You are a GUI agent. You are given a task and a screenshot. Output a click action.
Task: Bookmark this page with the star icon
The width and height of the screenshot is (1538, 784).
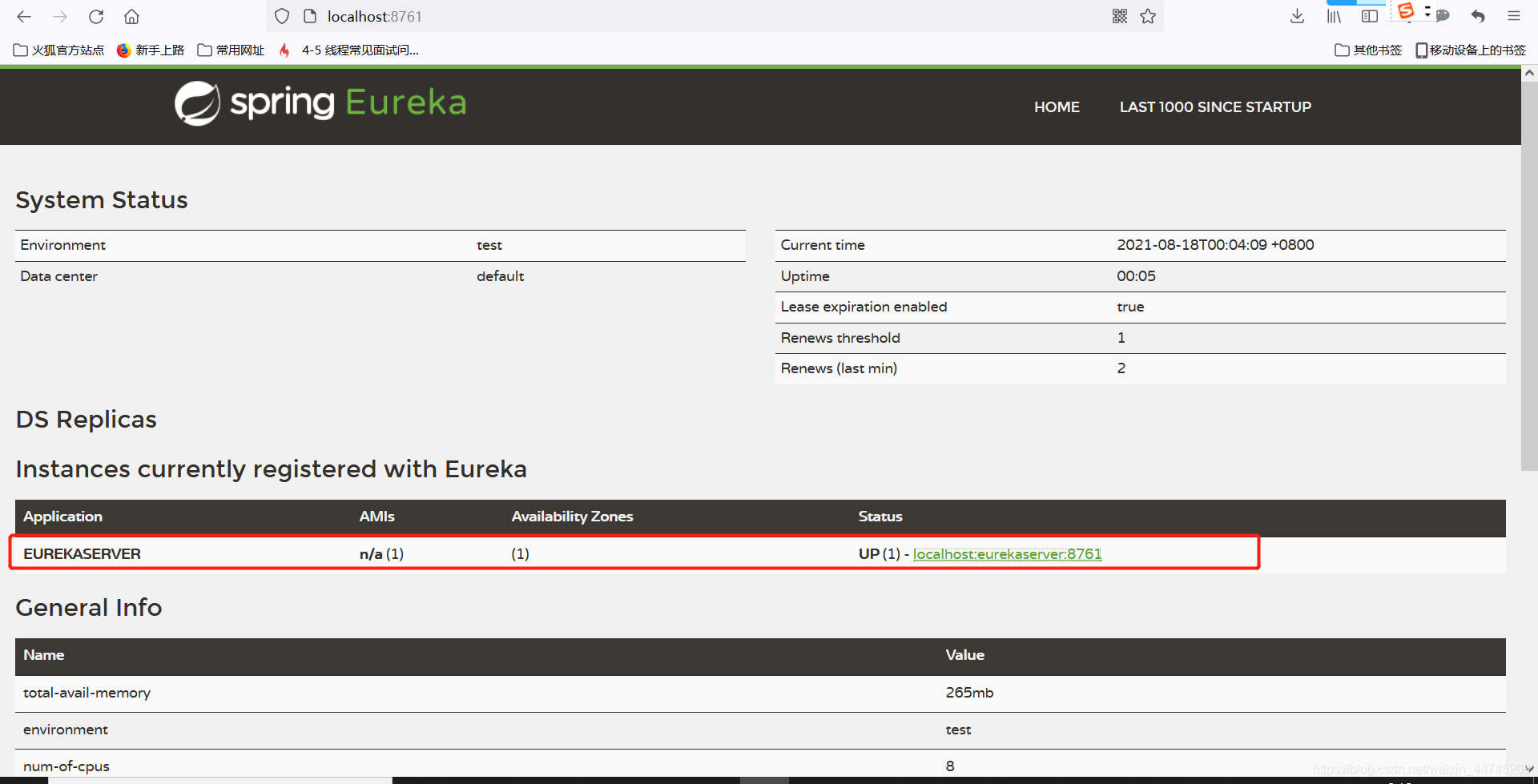point(1148,16)
